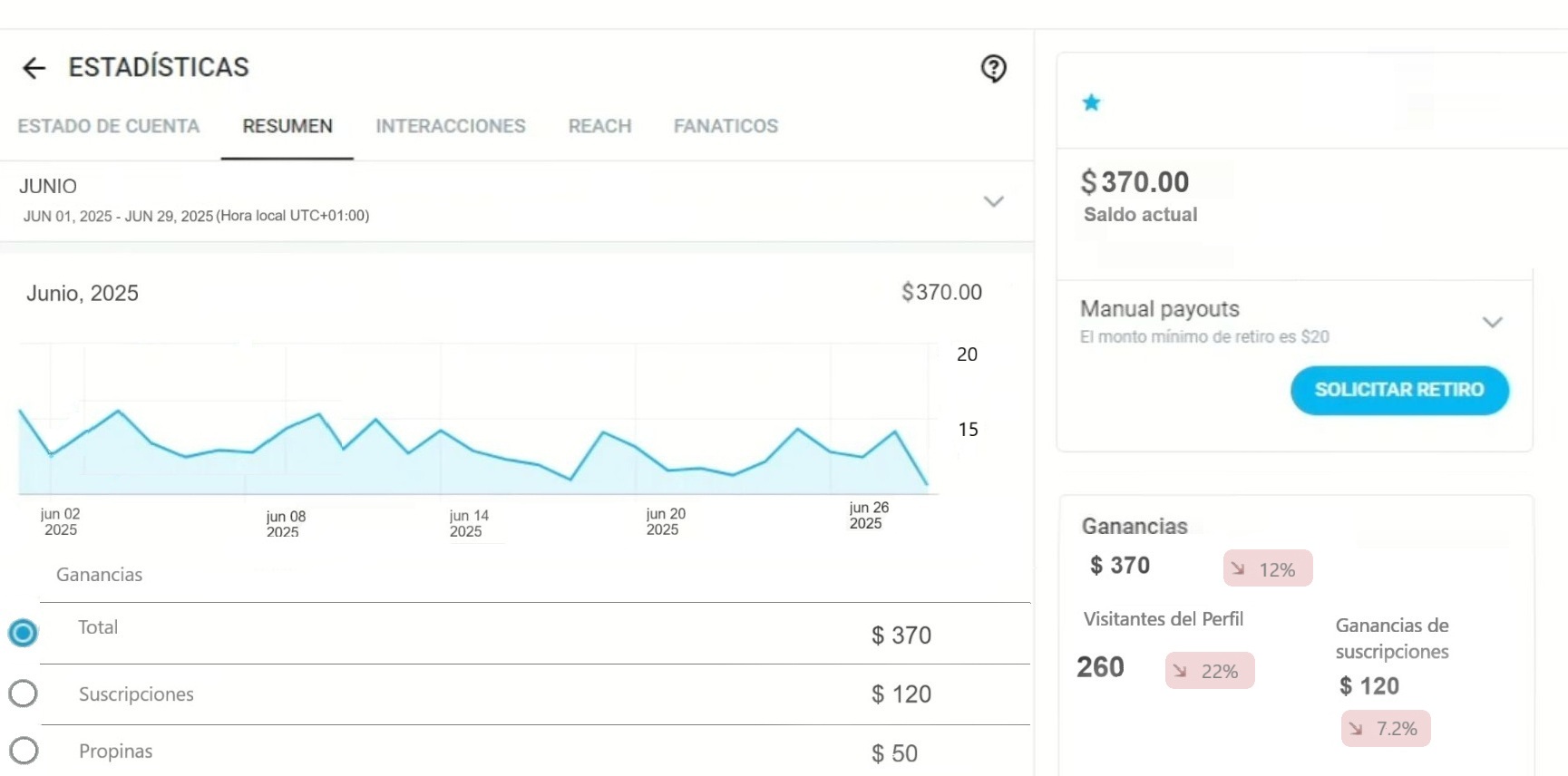
Task: Click the blue star icon
Action: point(1091,102)
